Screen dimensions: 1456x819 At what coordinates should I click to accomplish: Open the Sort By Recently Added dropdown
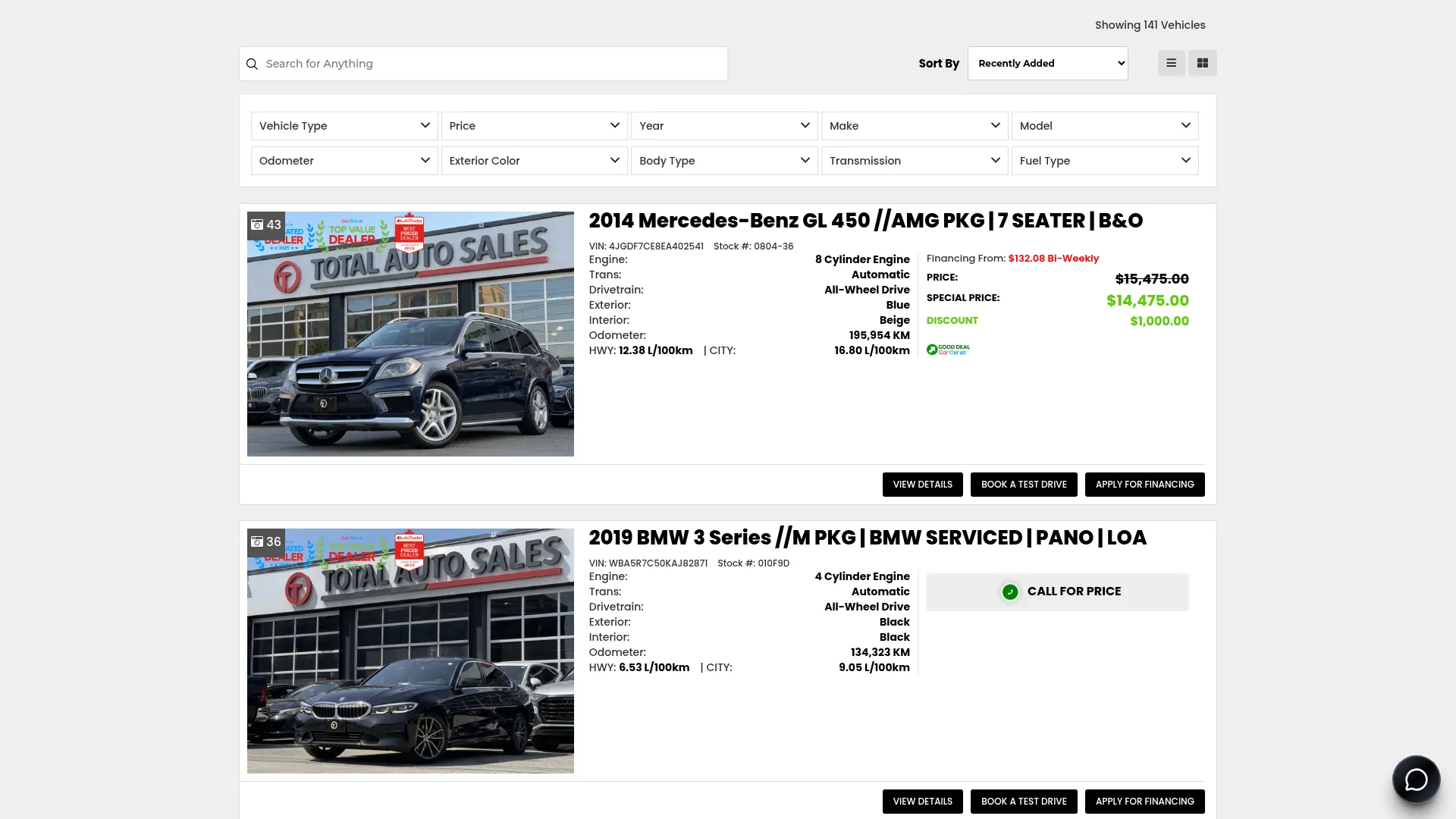(1047, 63)
